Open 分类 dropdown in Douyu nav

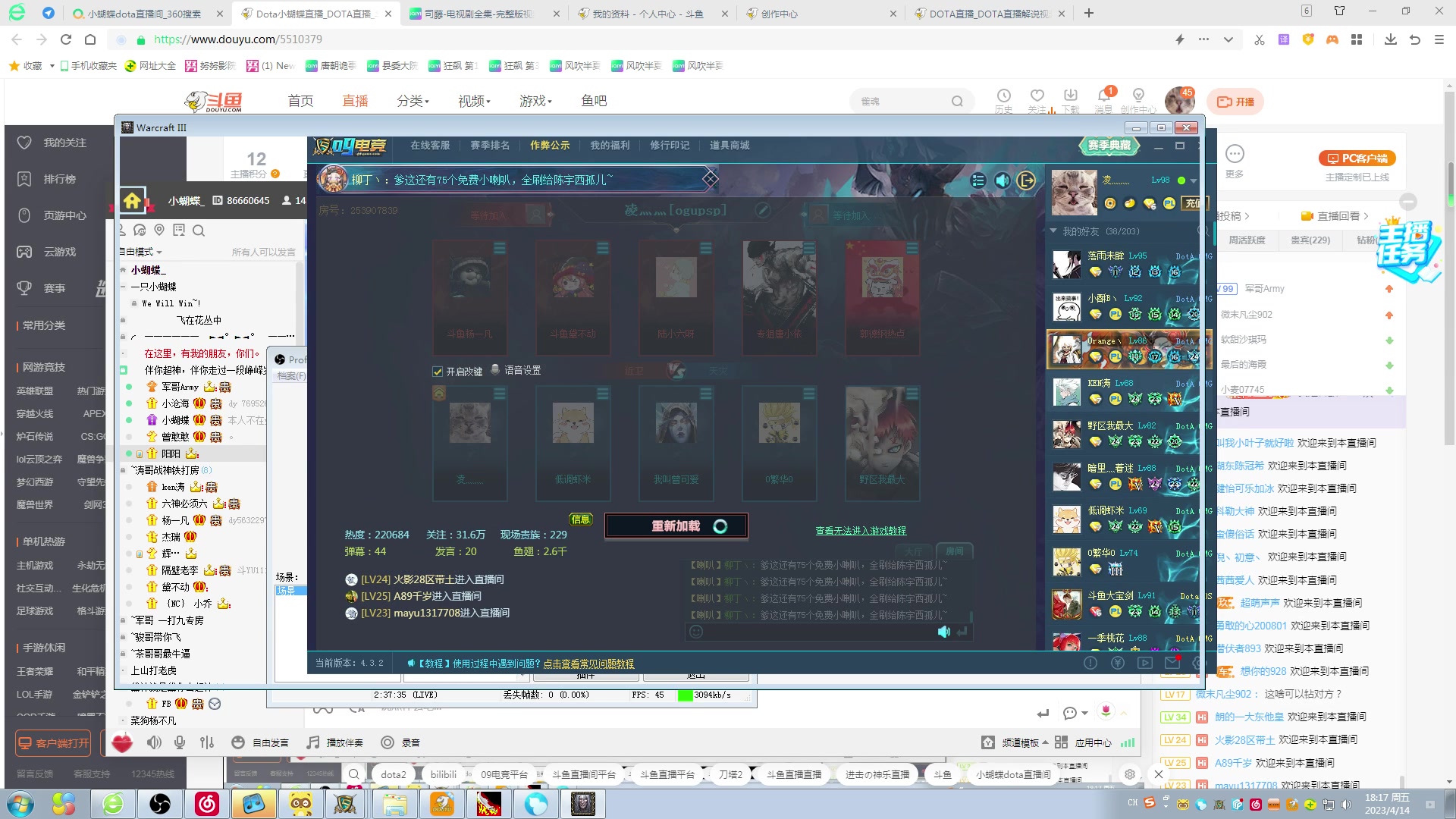(x=413, y=101)
